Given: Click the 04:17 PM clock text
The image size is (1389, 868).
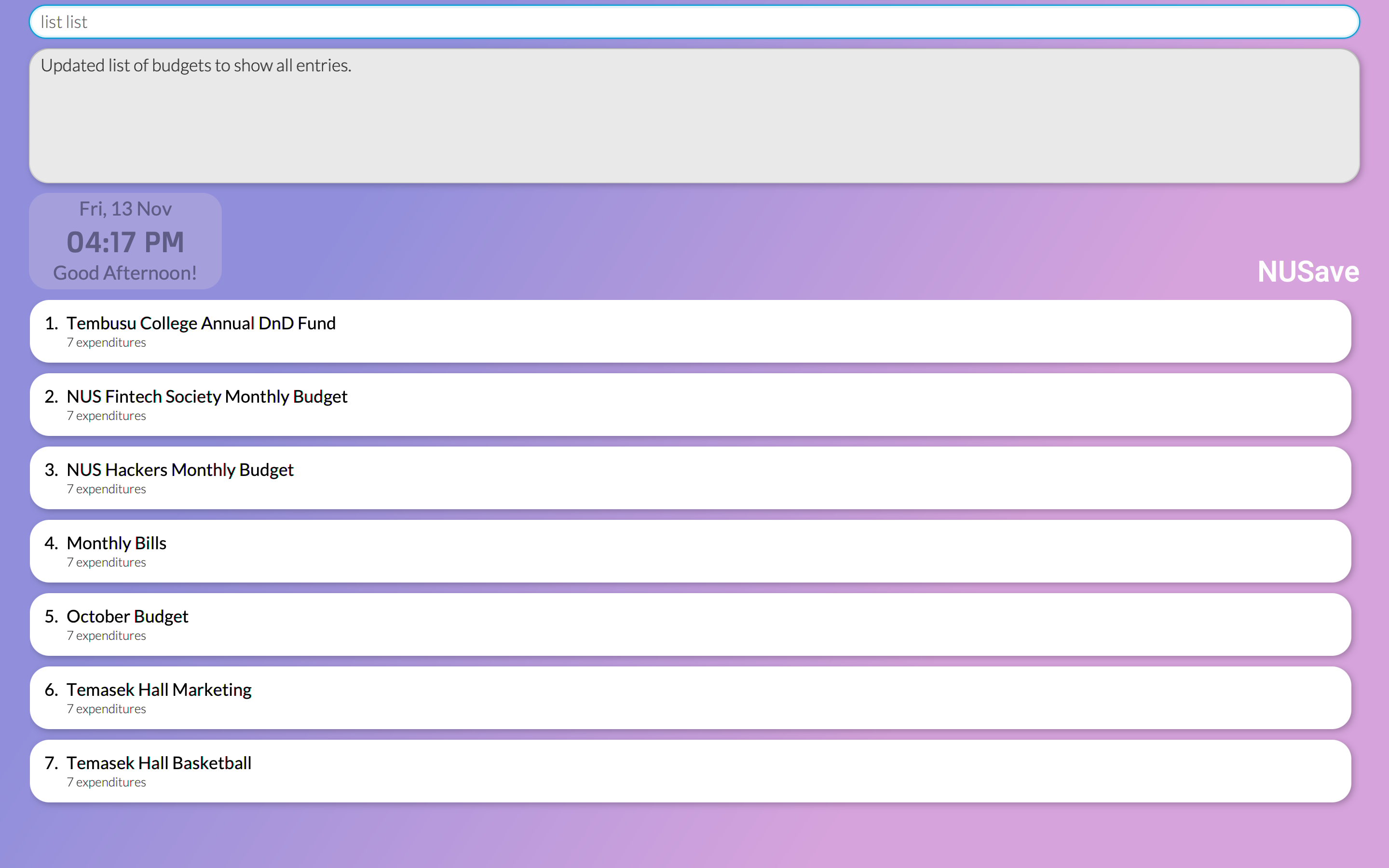Looking at the screenshot, I should coord(125,242).
